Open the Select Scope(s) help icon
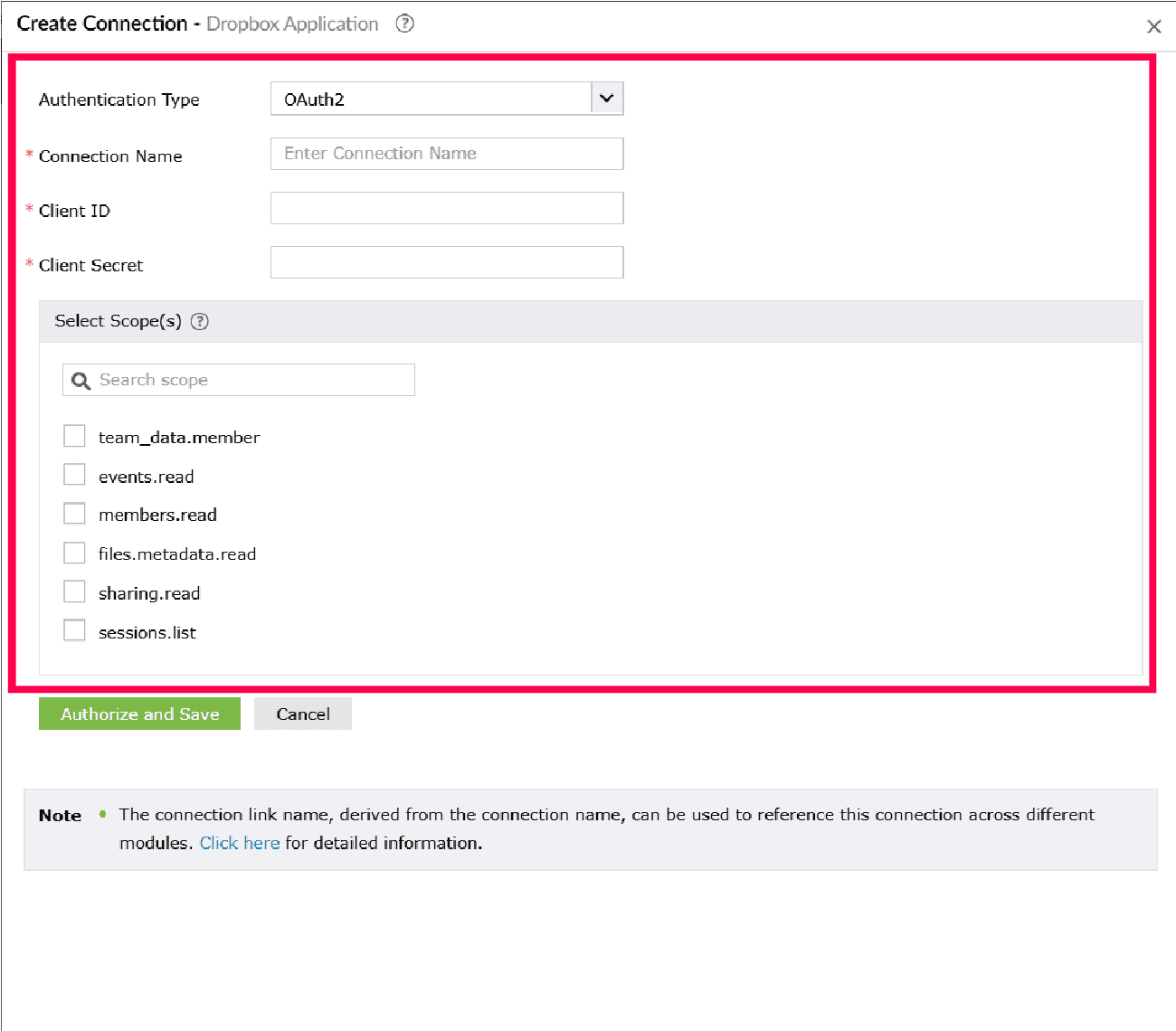 (x=200, y=321)
